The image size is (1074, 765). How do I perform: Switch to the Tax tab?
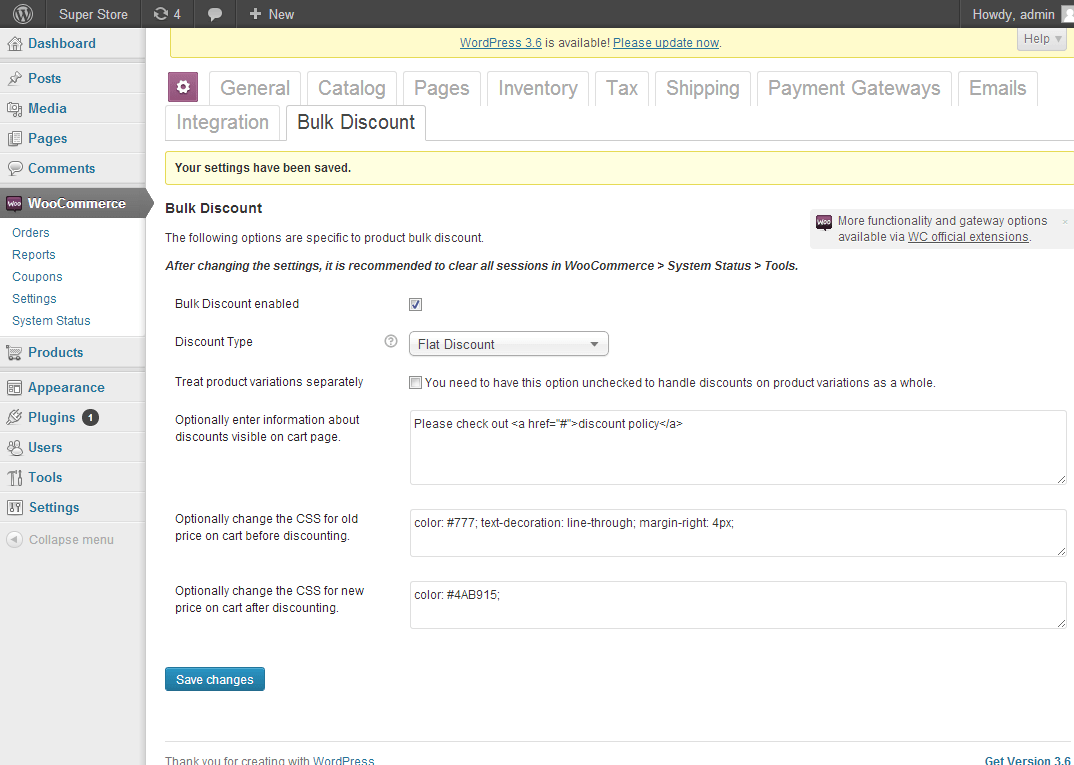pyautogui.click(x=622, y=88)
